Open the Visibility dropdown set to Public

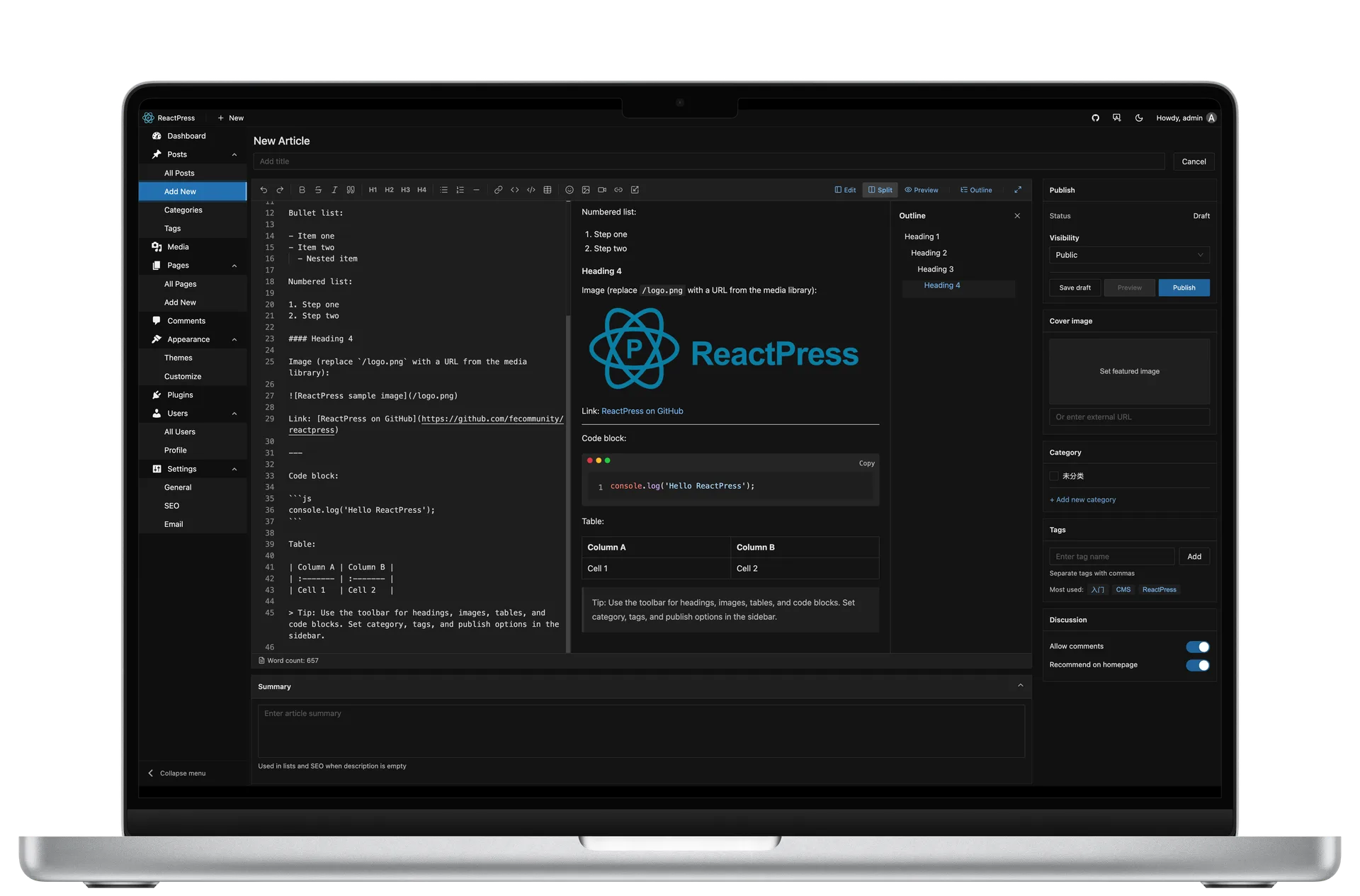[x=1129, y=255]
